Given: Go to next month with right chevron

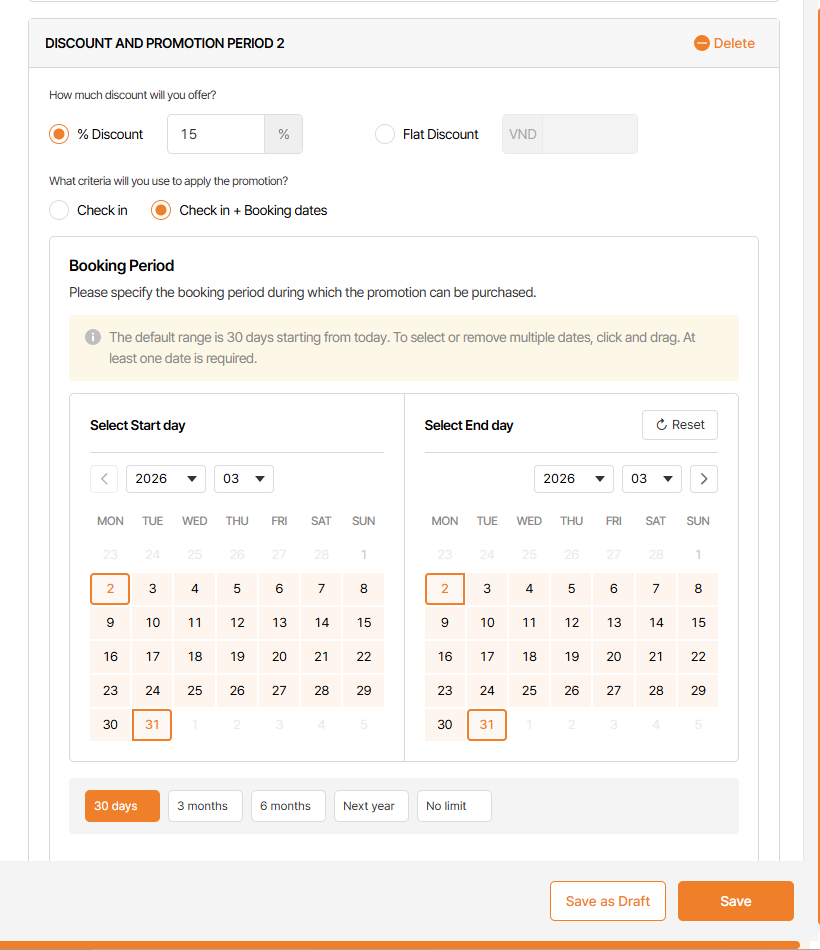Looking at the screenshot, I should pos(704,479).
